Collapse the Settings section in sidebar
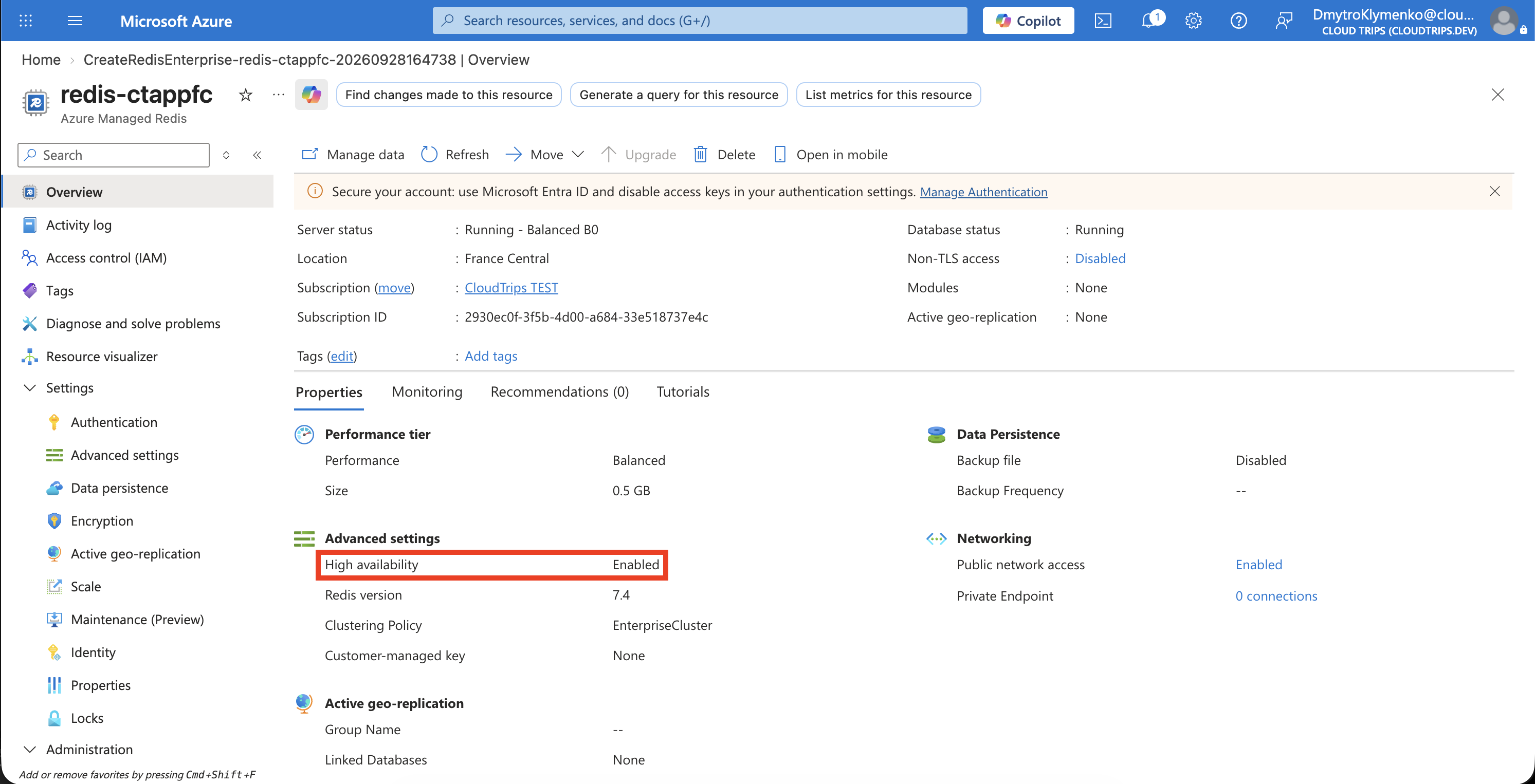Viewport: 1535px width, 784px height. point(30,388)
